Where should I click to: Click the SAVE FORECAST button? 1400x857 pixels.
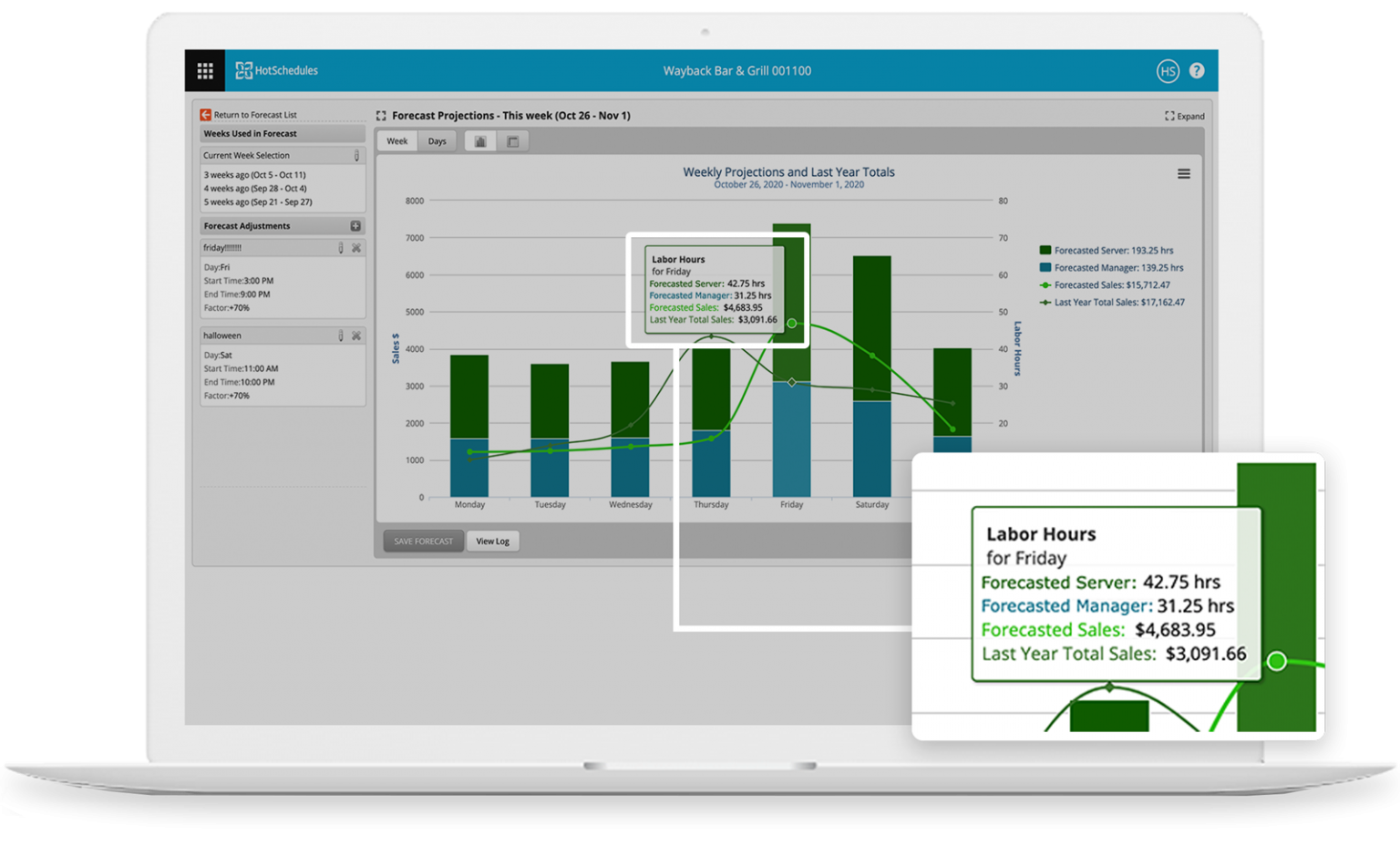[423, 541]
